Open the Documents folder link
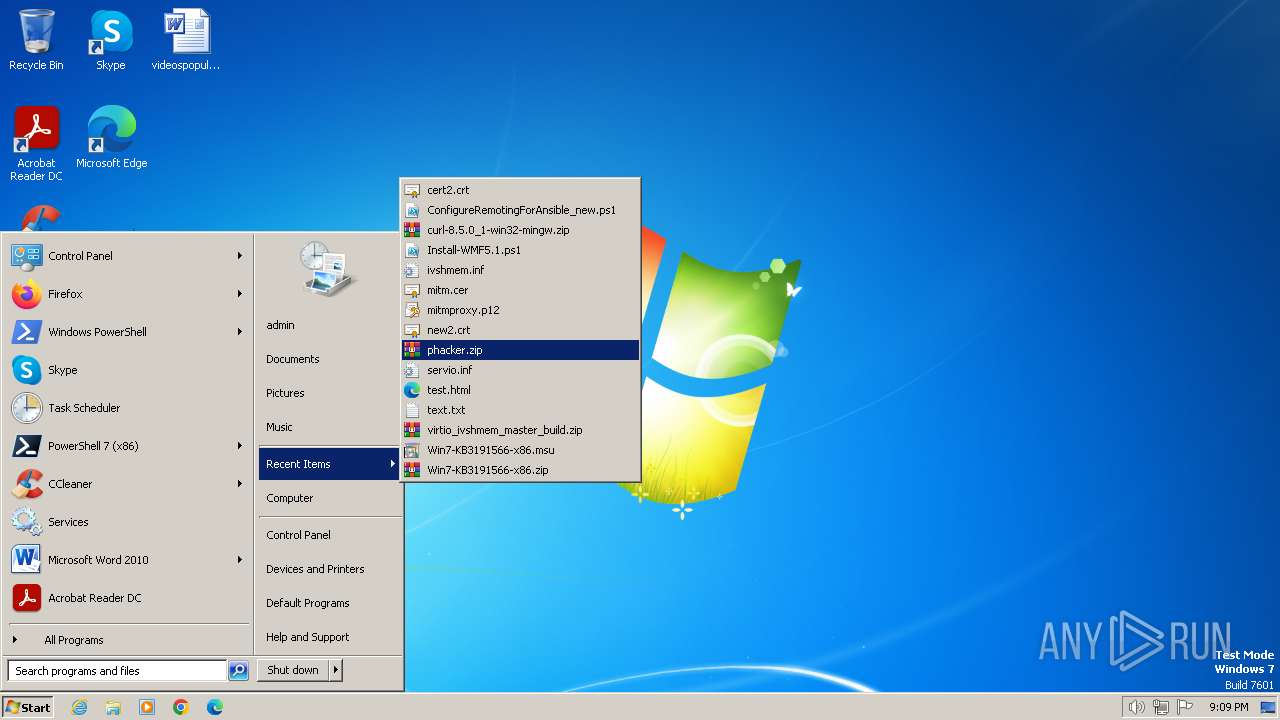 click(293, 359)
